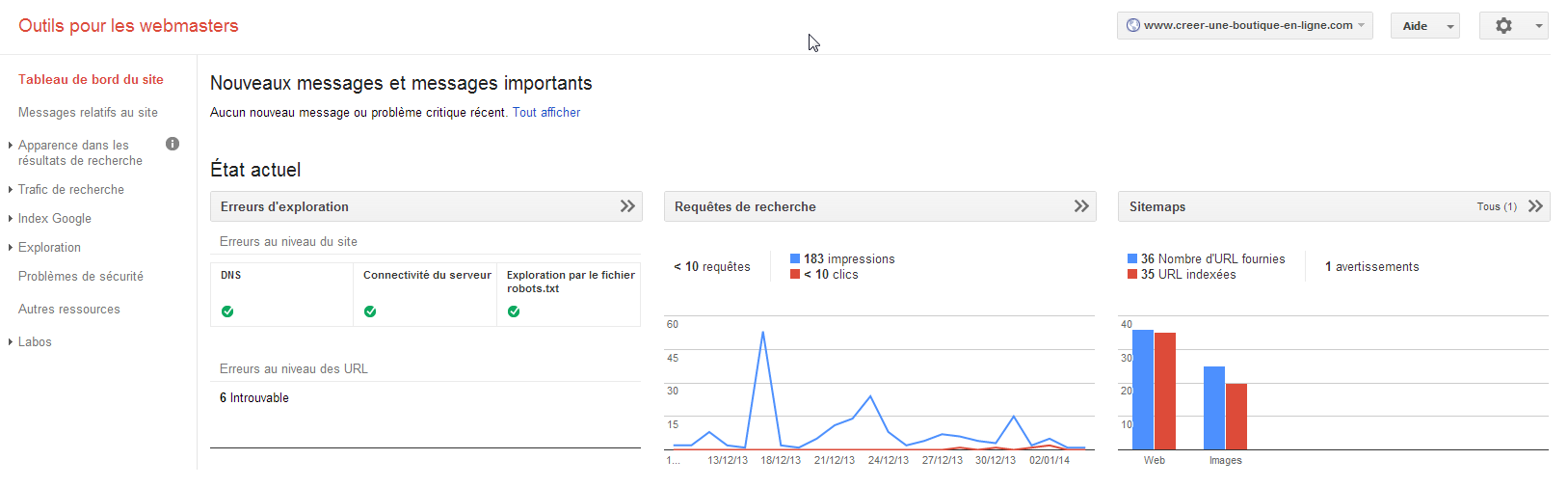Expand the Index Google section
The width and height of the screenshot is (1568, 487).
55,219
